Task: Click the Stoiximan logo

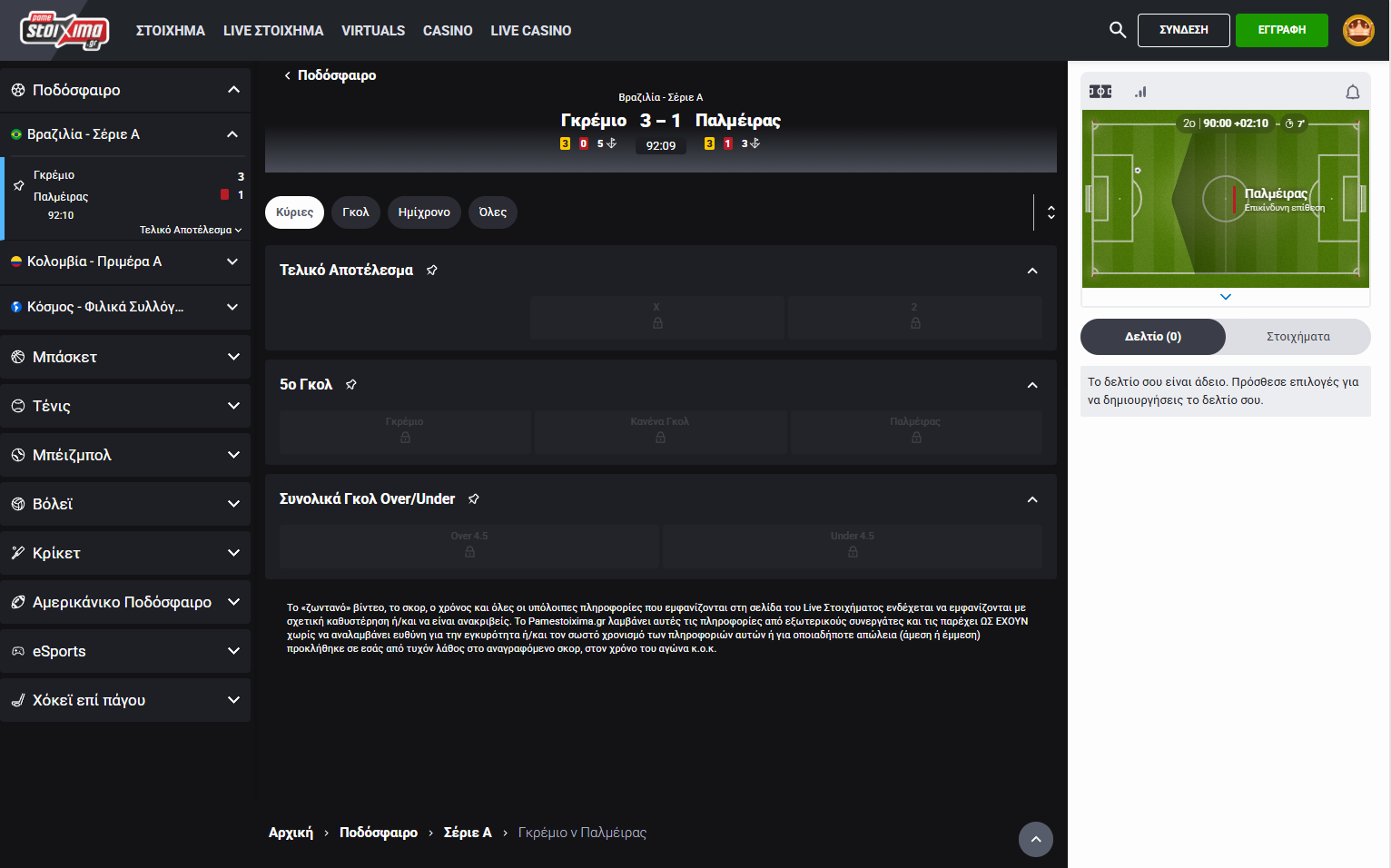Action: (64, 31)
